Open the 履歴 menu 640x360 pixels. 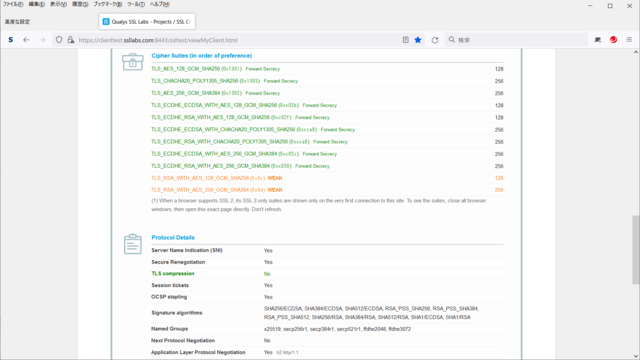(80, 4)
